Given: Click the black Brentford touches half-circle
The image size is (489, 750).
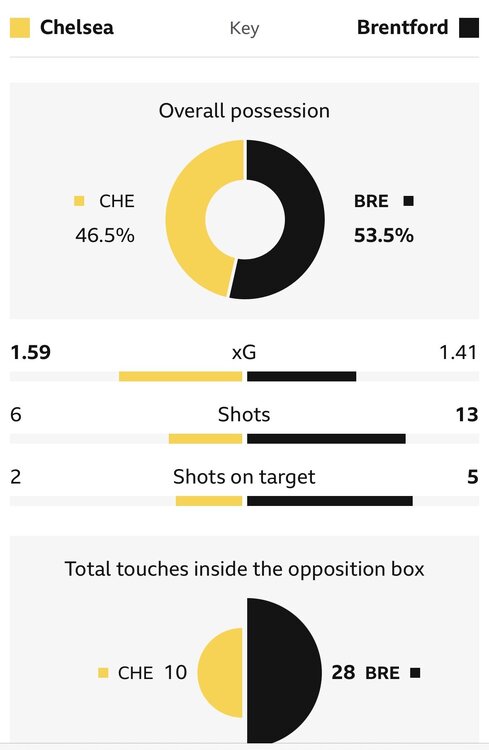Looking at the screenshot, I should (x=284, y=672).
